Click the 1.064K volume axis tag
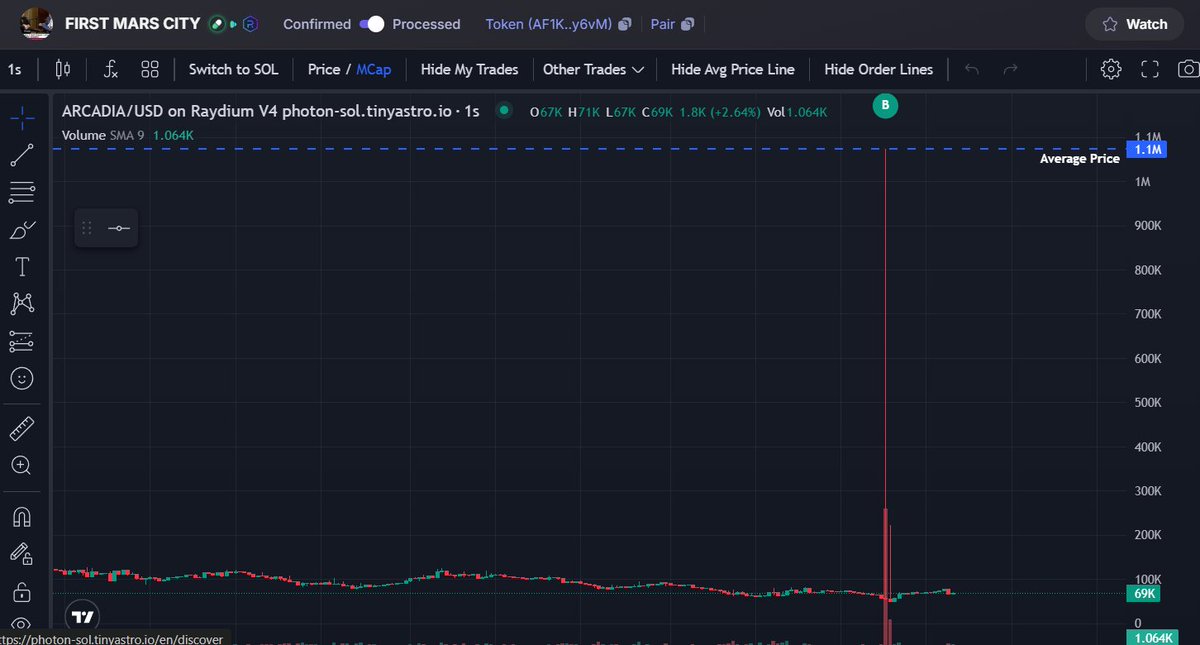The image size is (1200, 645). (x=1151, y=638)
